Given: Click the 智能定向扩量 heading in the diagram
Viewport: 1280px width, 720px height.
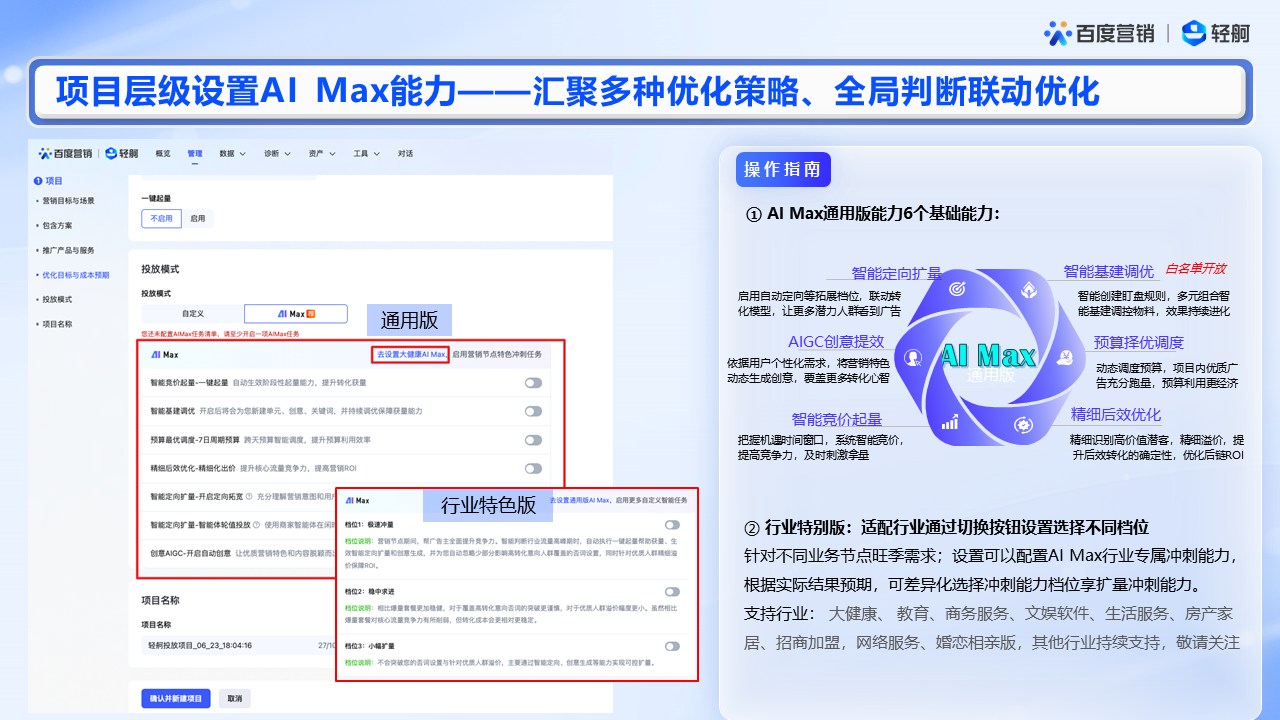Looking at the screenshot, I should pyautogui.click(x=897, y=273).
